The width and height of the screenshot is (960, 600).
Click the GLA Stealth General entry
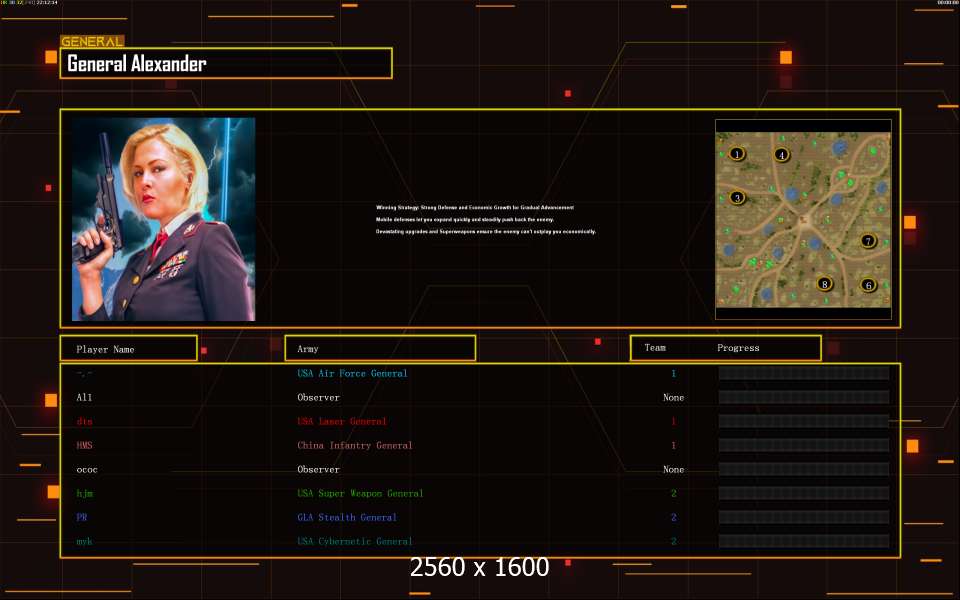coord(347,517)
